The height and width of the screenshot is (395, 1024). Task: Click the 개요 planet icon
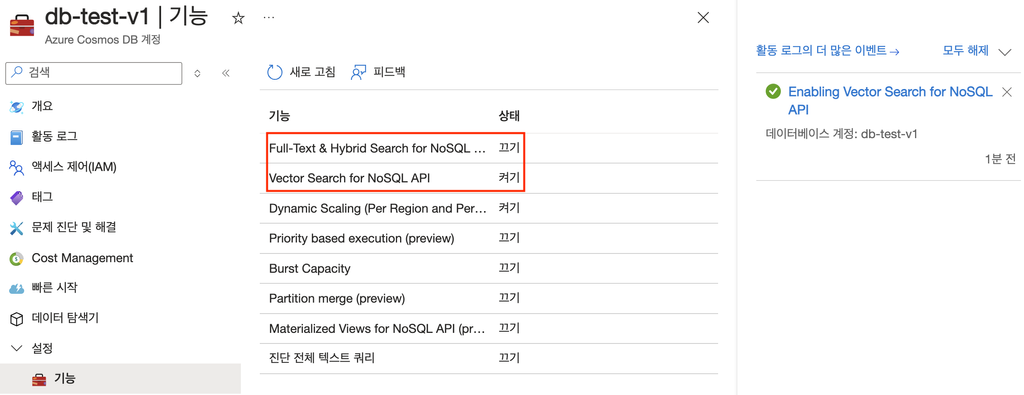(x=17, y=106)
